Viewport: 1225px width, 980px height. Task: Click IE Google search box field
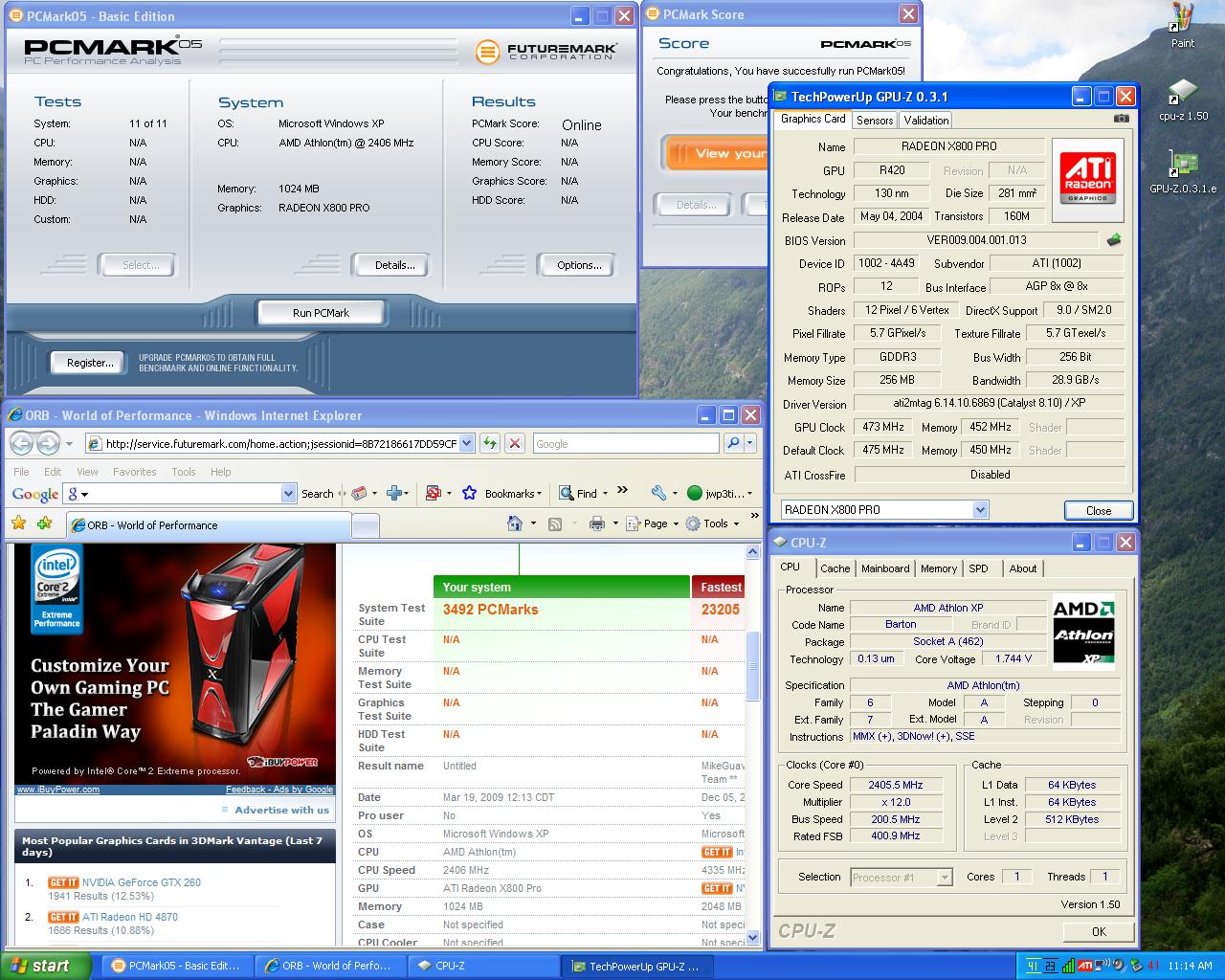pyautogui.click(x=627, y=443)
